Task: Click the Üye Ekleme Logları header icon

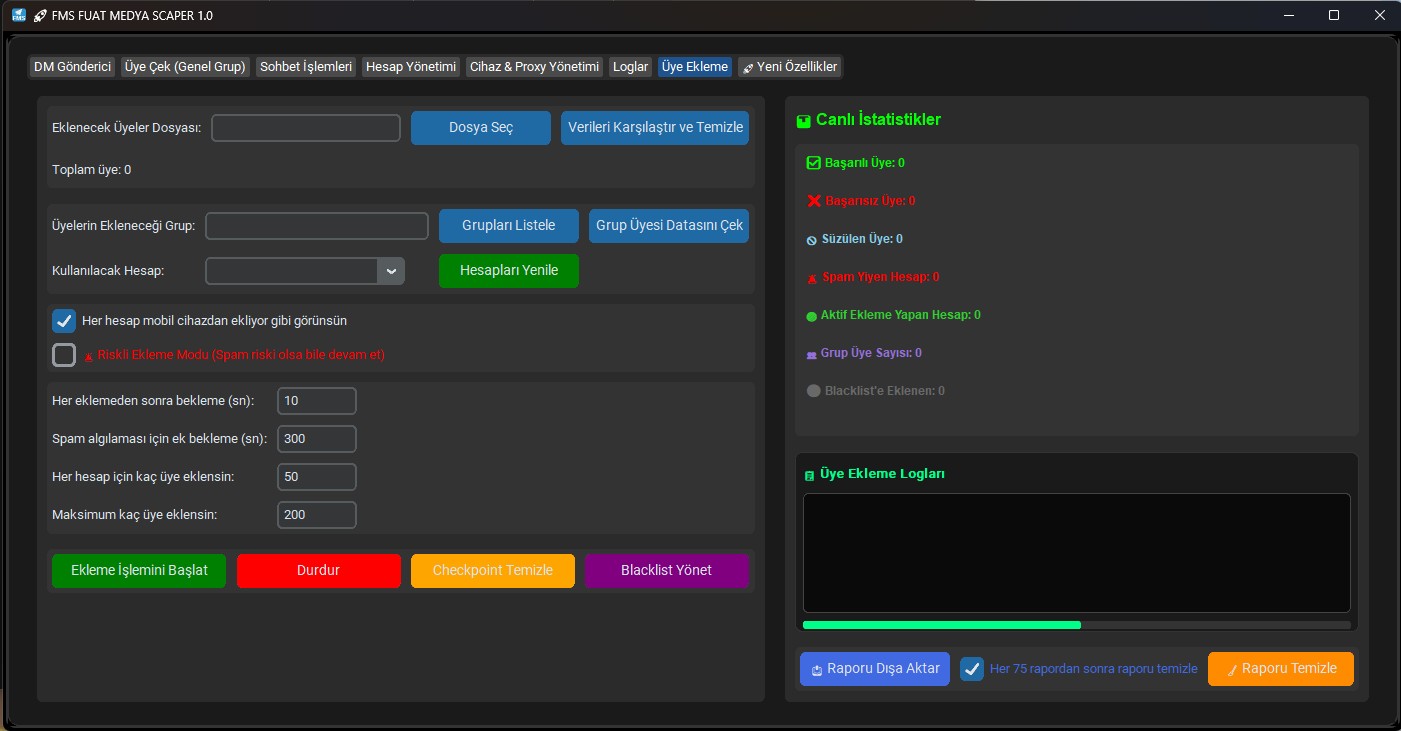Action: pos(809,475)
